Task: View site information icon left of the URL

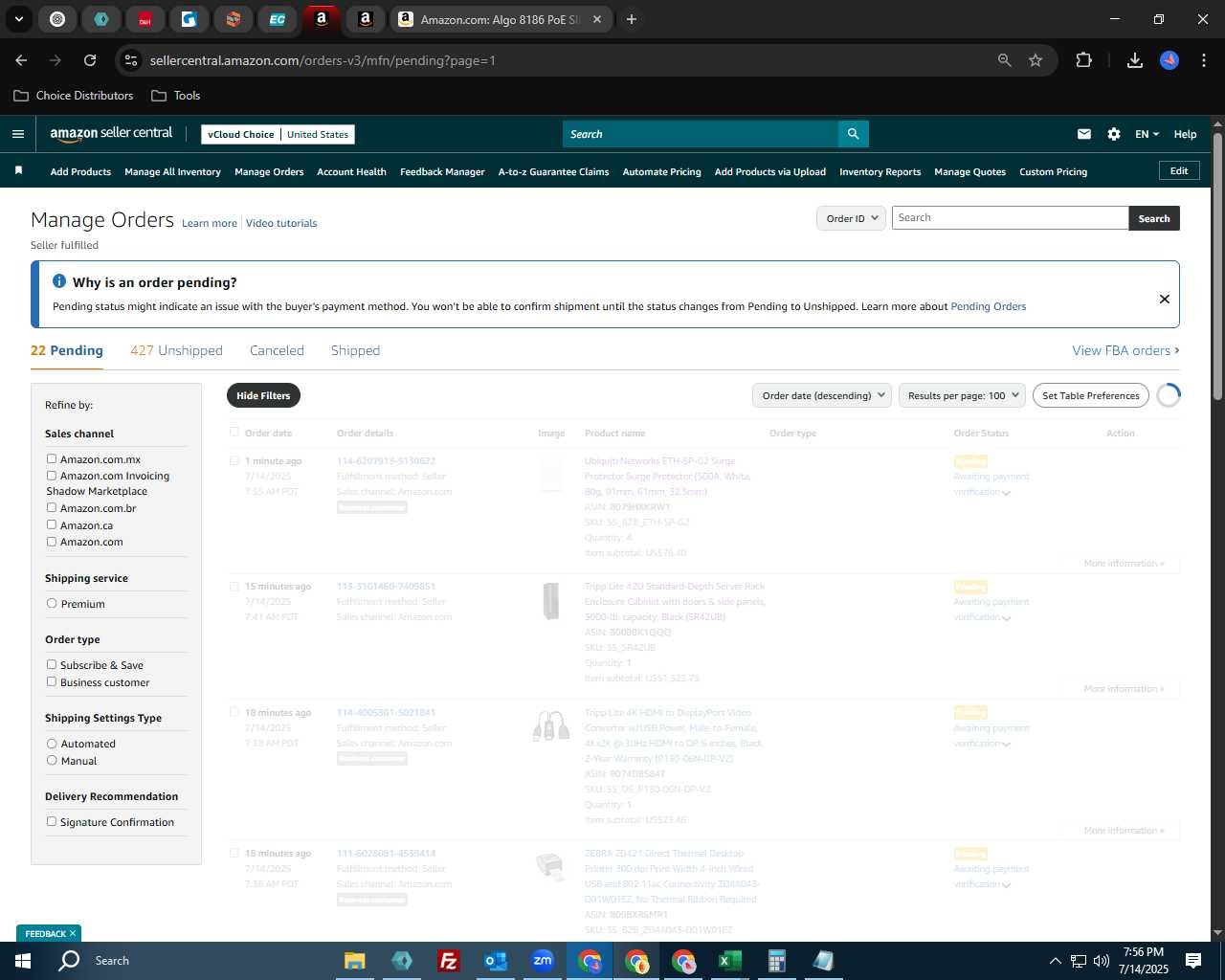Action: (131, 60)
